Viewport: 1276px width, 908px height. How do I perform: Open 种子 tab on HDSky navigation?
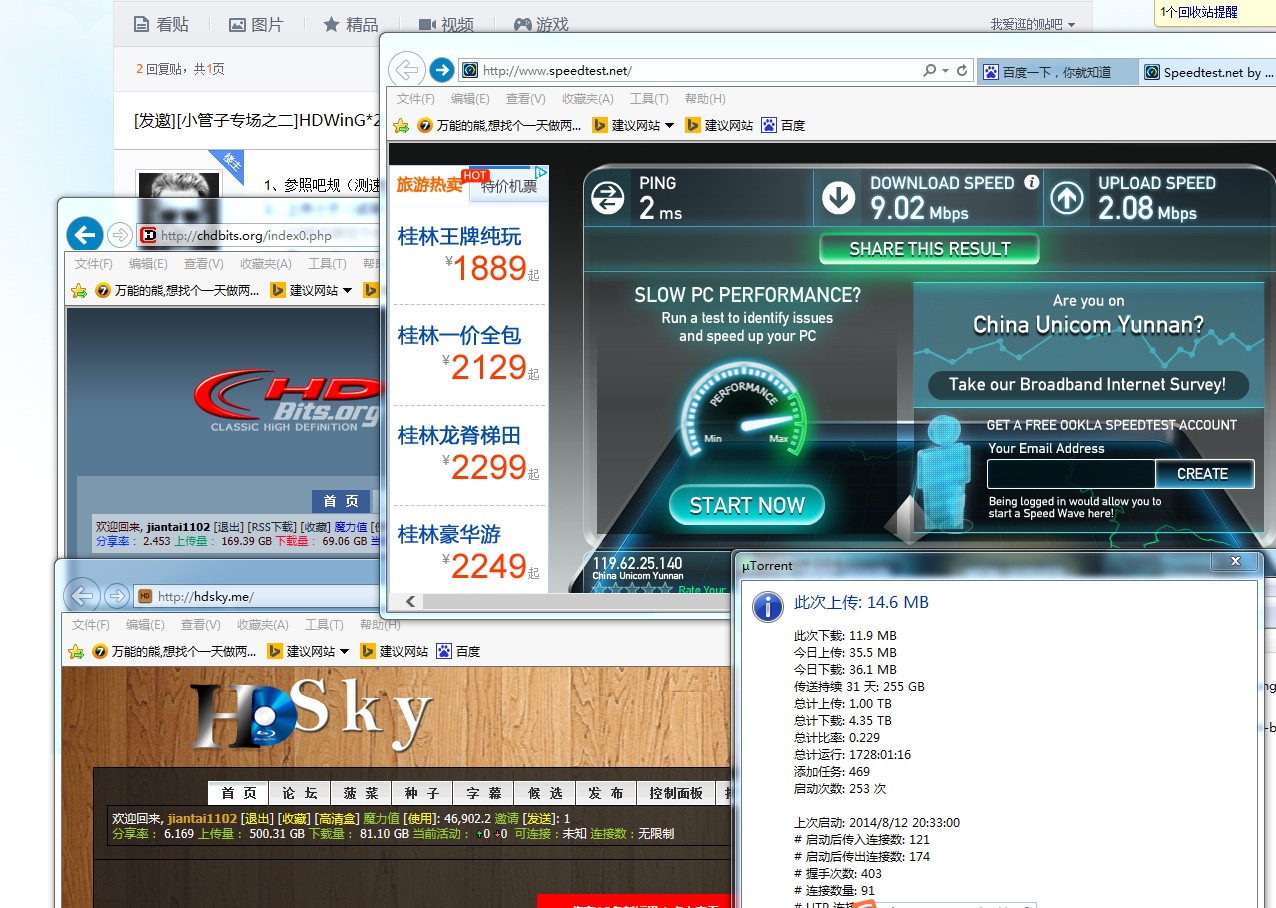click(422, 793)
